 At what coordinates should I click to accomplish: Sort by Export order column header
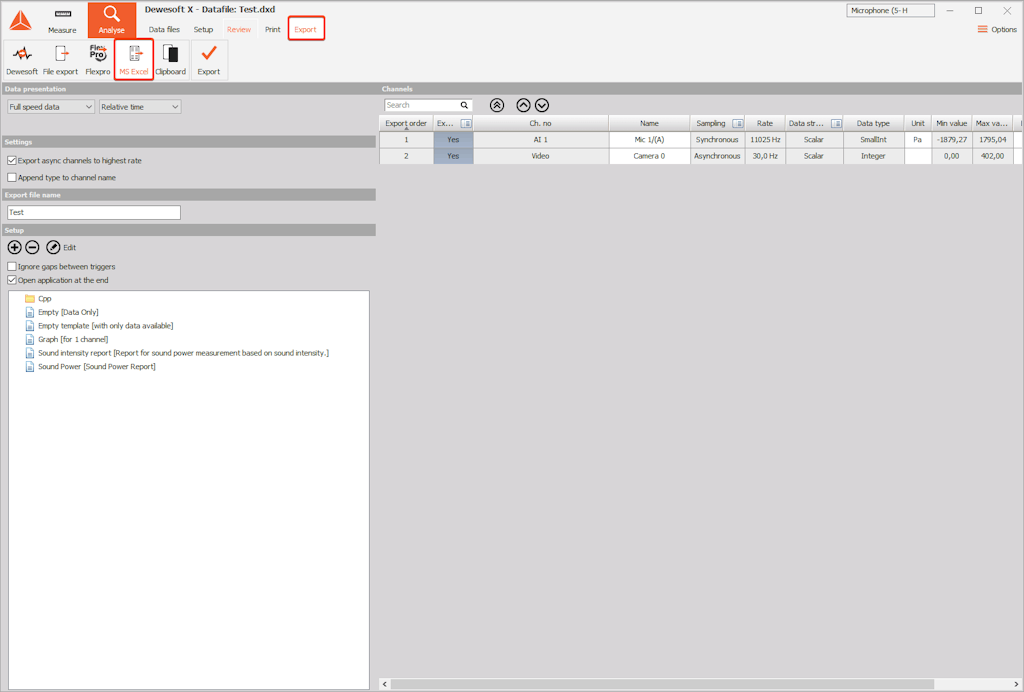(406, 123)
